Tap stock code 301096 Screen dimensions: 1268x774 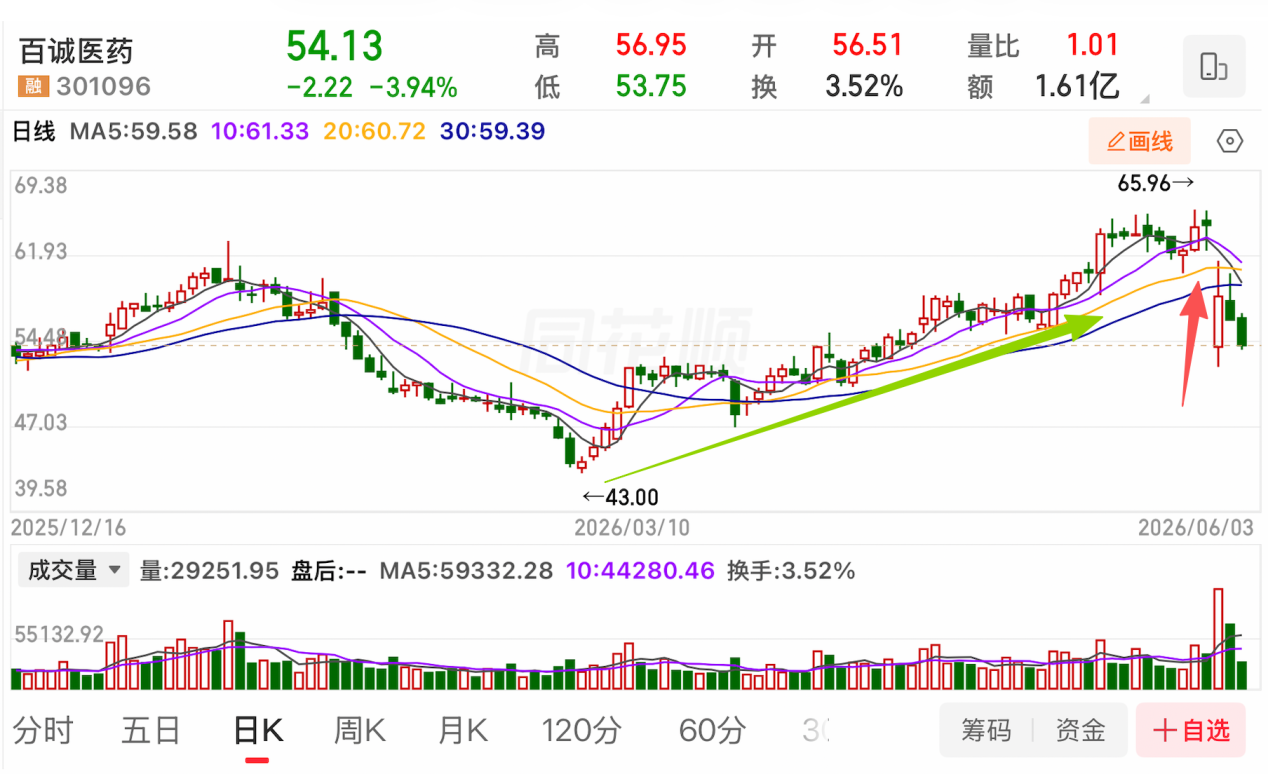click(x=103, y=87)
